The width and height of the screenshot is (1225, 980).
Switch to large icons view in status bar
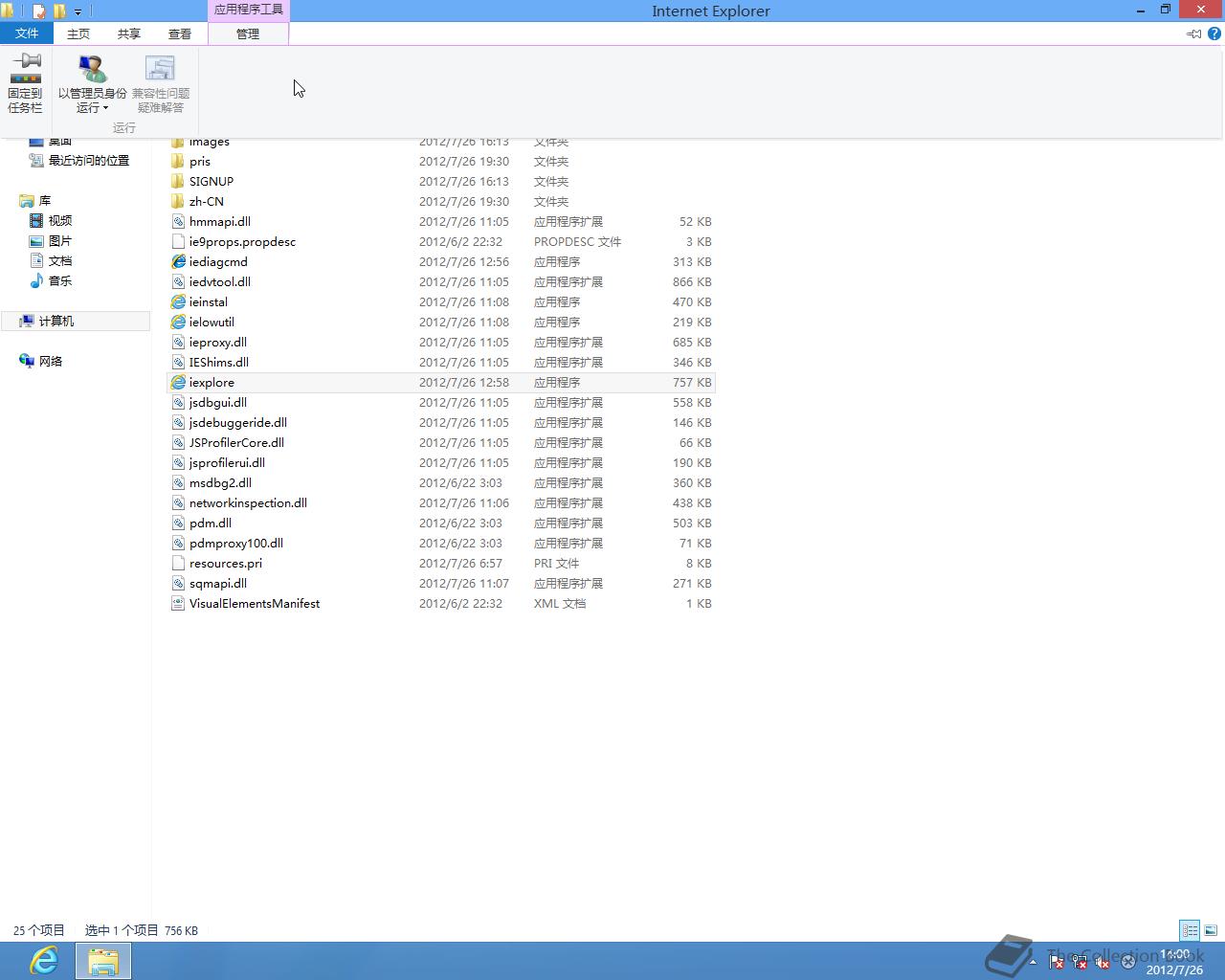1211,930
